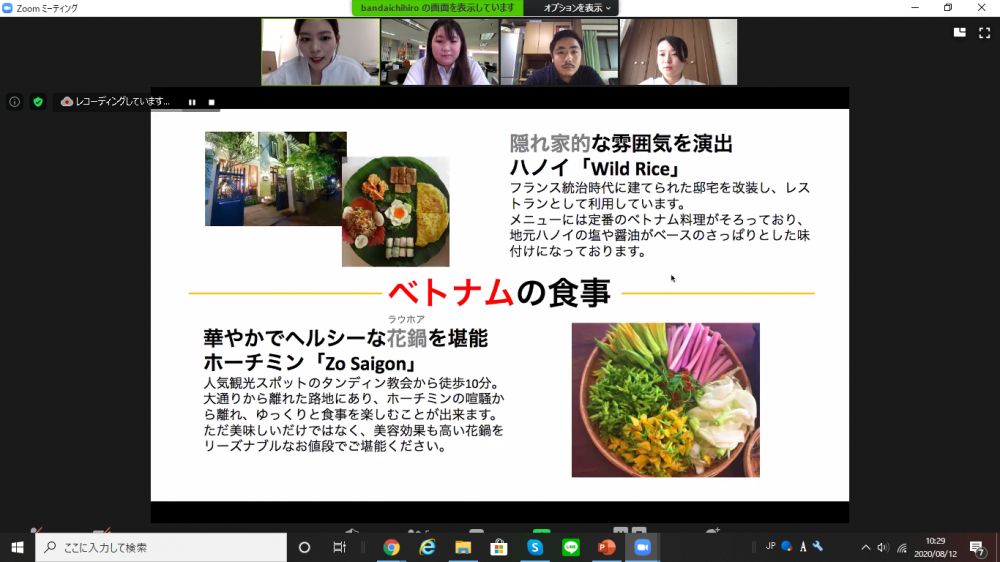This screenshot has width=1000, height=562.
Task: Open Internet Explorer from the taskbar
Action: [x=427, y=547]
